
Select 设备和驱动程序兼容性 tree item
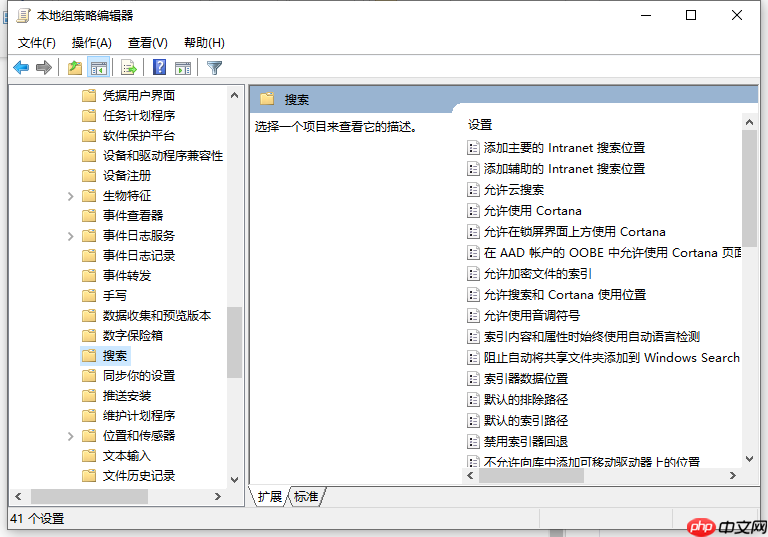point(163,156)
